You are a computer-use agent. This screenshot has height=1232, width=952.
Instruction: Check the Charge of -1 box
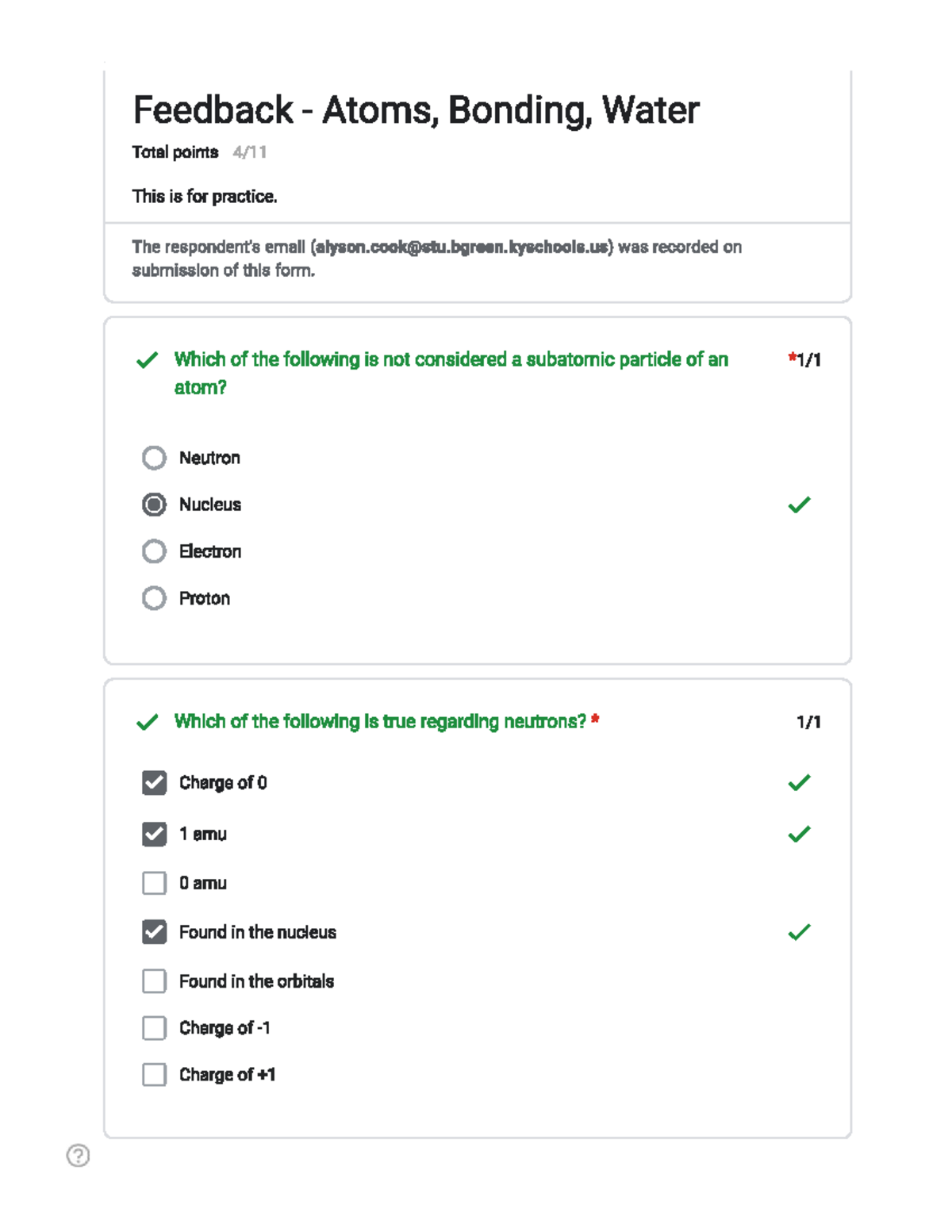click(x=154, y=1028)
